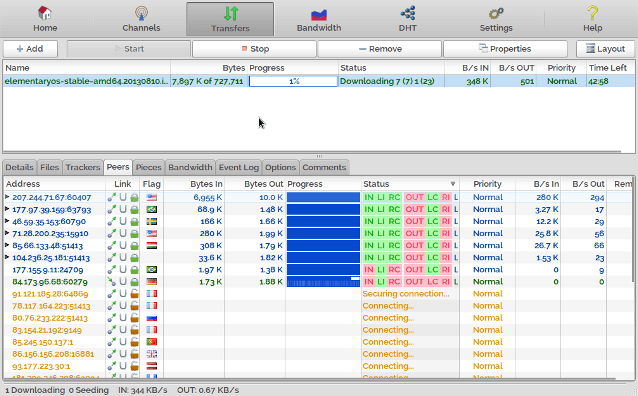Click the lock icon for peer 104.236.25.181

[134, 258]
